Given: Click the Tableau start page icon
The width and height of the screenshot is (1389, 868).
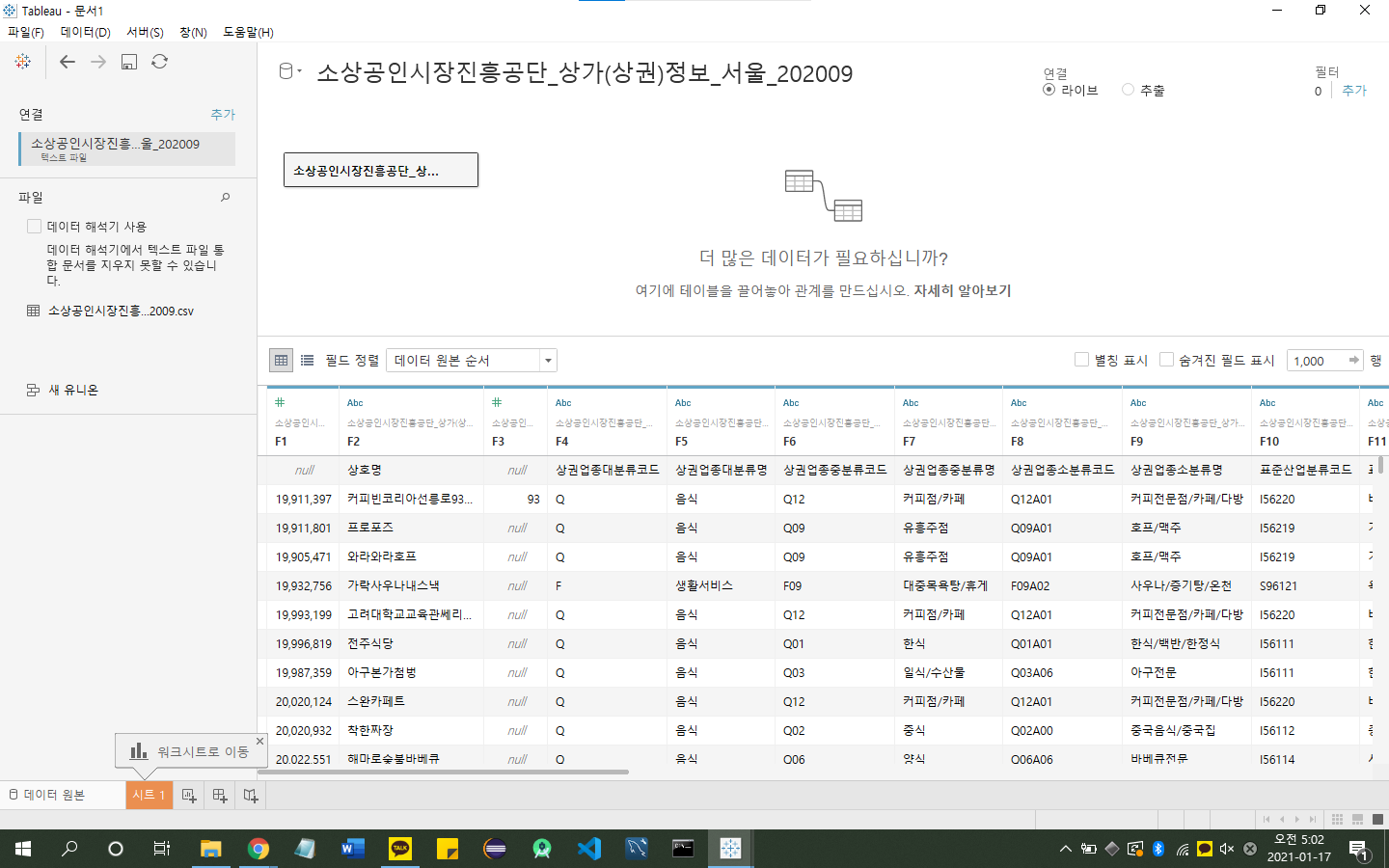Looking at the screenshot, I should point(23,62).
